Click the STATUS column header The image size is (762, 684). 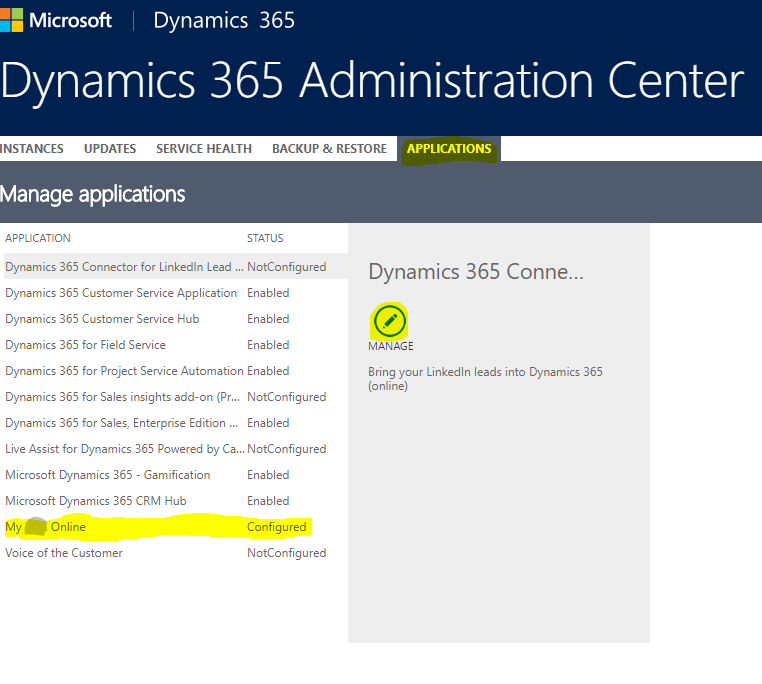coord(265,238)
